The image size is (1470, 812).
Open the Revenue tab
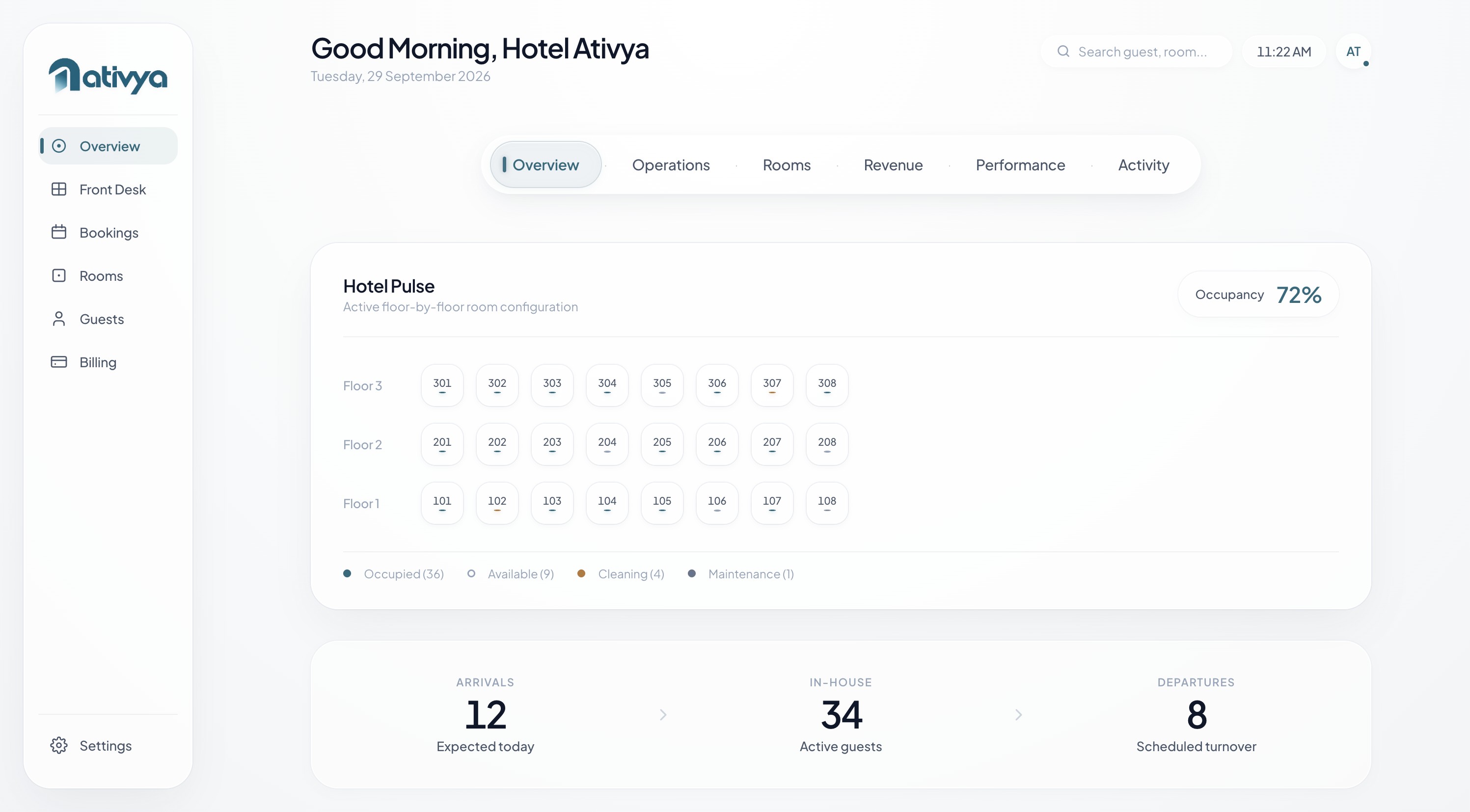pyautogui.click(x=893, y=165)
